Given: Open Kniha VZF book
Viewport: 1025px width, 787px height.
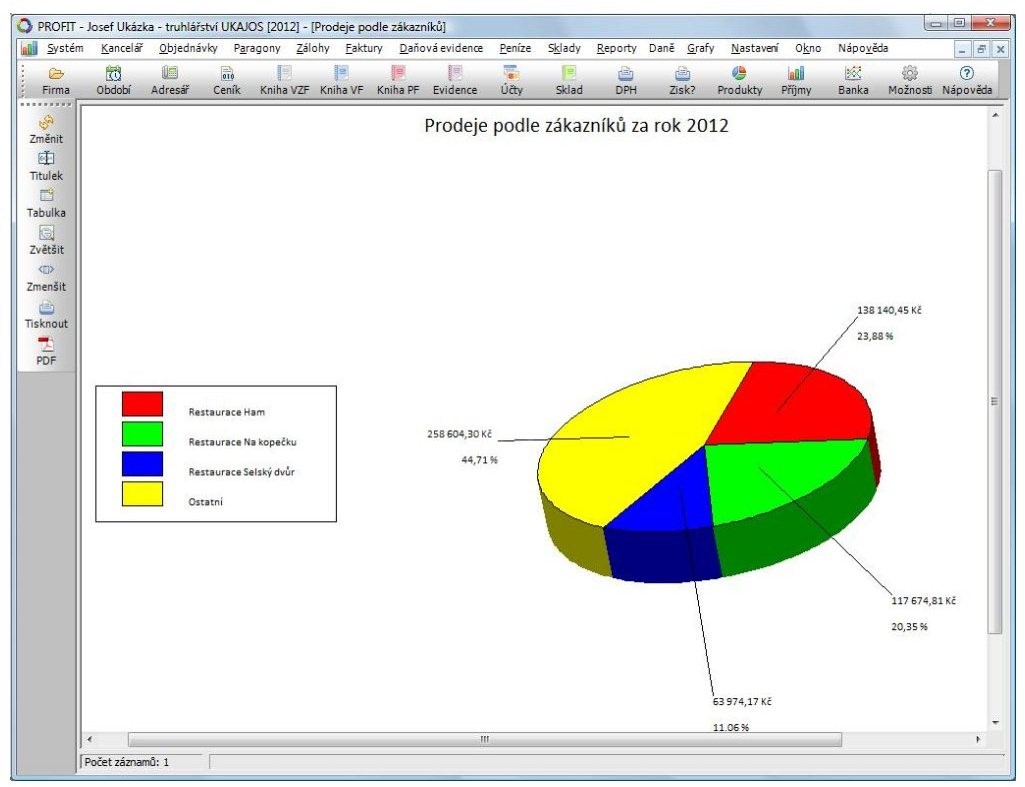Looking at the screenshot, I should tap(284, 80).
